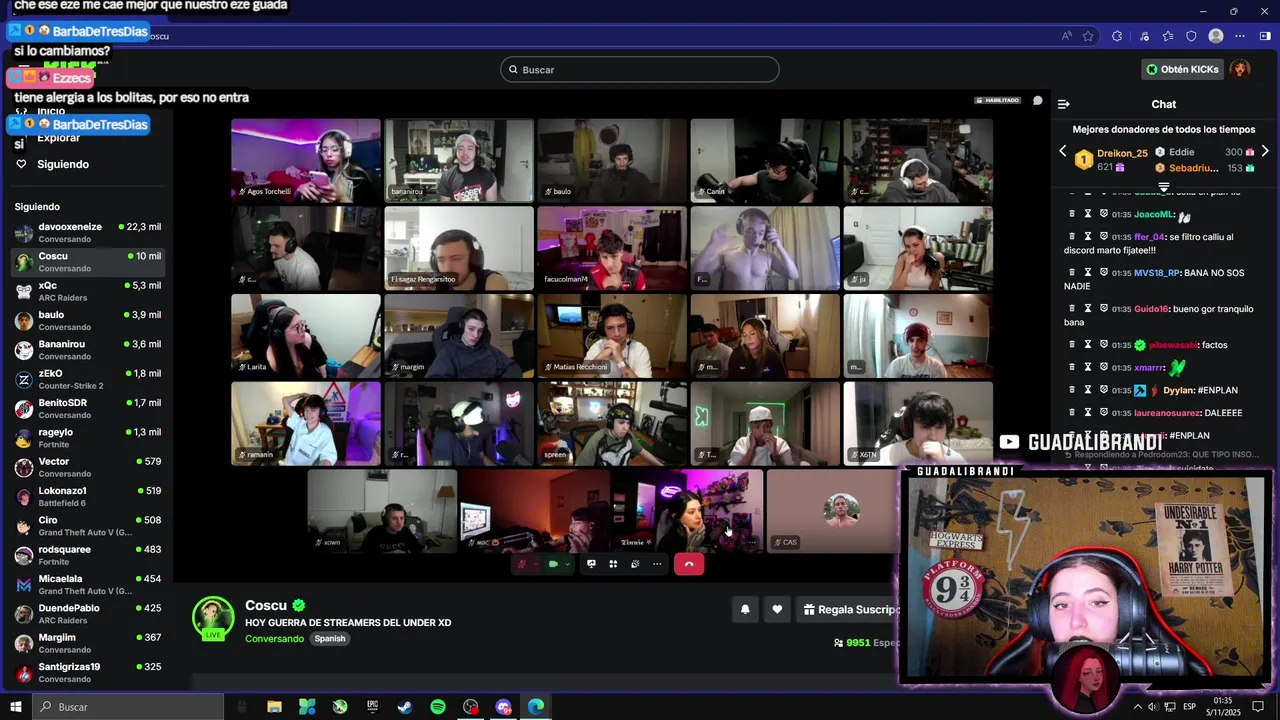Open browser essentials shield icon
1280x720 pixels.
[1191, 36]
